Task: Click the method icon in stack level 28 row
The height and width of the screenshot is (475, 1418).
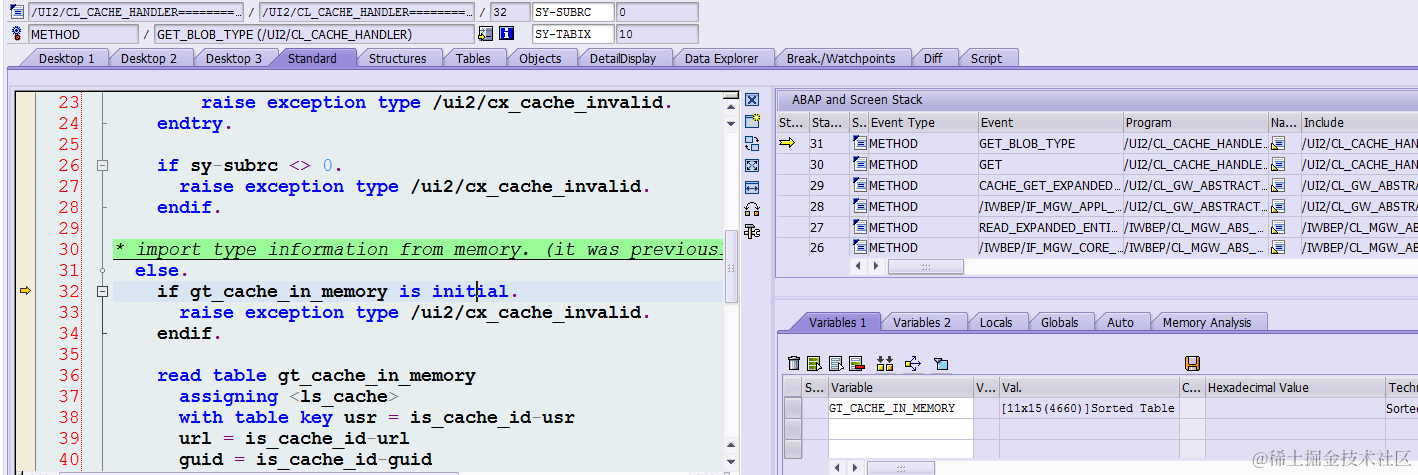Action: (860, 206)
